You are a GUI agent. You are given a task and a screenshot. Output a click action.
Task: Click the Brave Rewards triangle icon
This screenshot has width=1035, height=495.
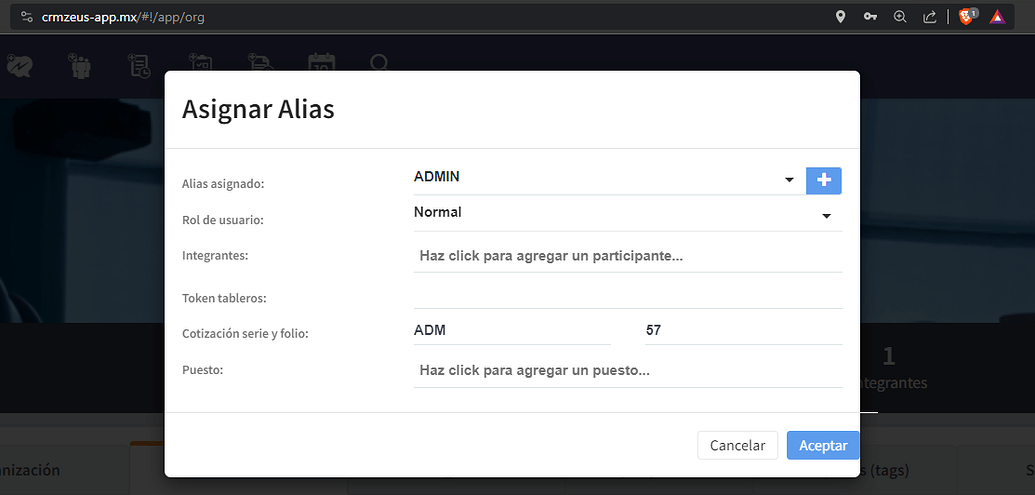click(998, 17)
